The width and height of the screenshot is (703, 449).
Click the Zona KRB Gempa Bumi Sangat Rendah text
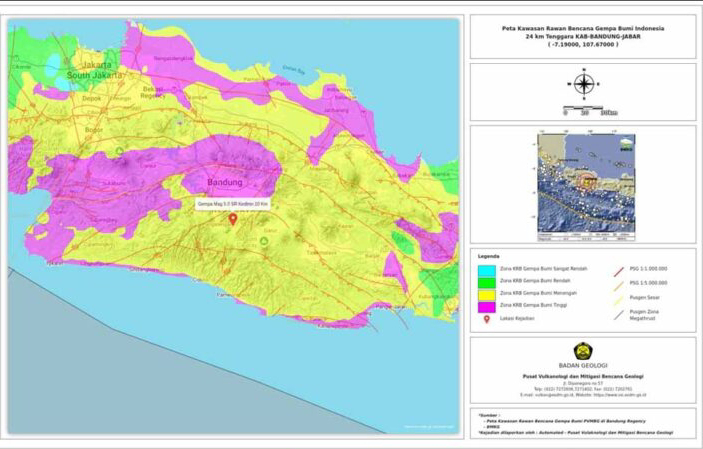tap(543, 269)
